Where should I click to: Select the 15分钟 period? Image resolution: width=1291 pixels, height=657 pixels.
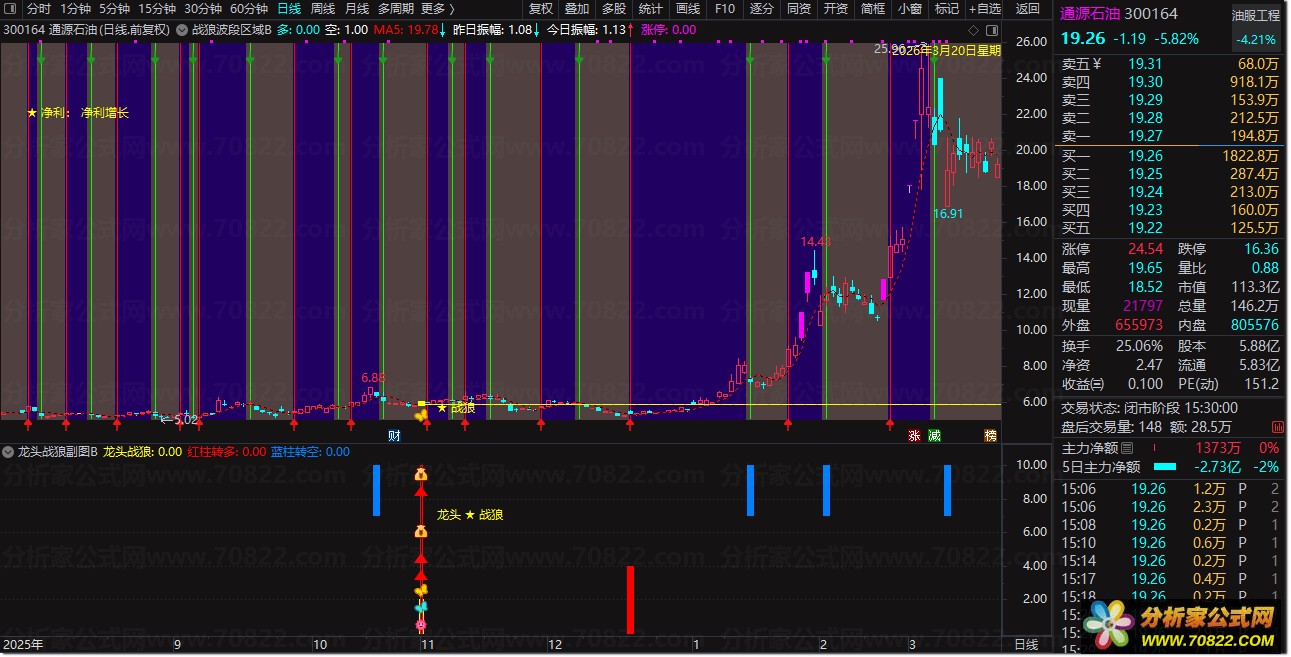click(157, 9)
